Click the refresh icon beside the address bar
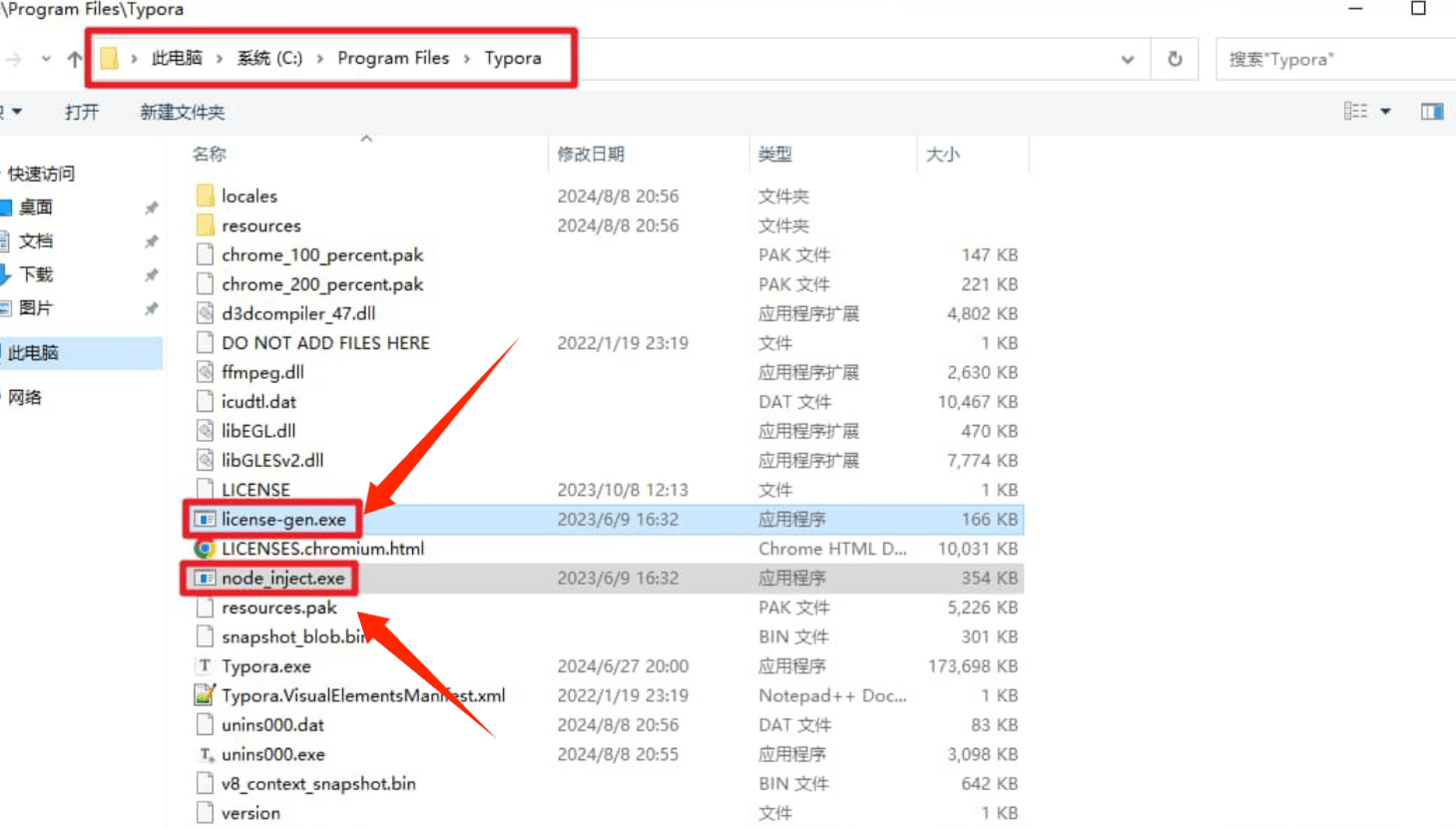 (x=1174, y=58)
